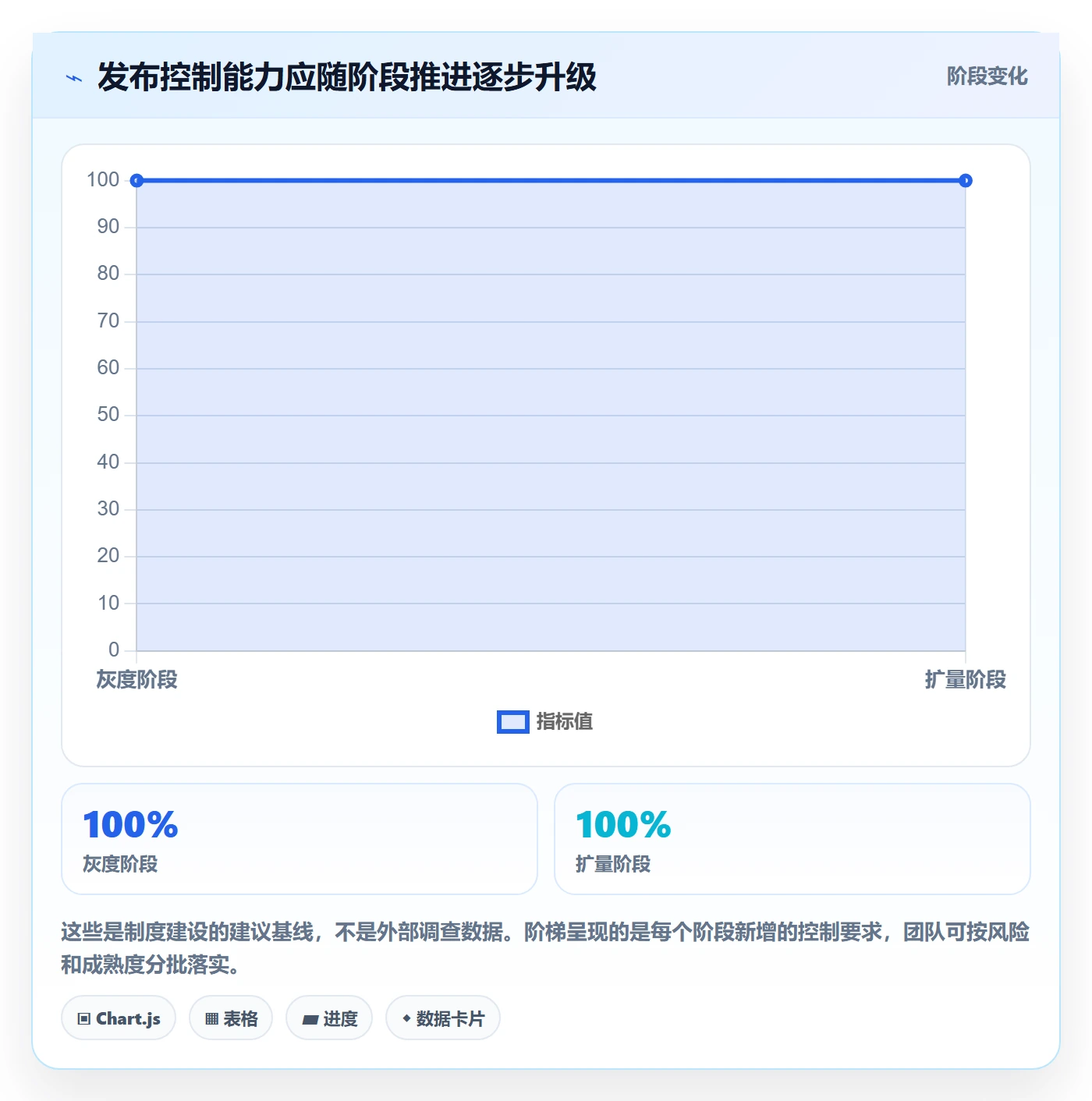The width and height of the screenshot is (1092, 1101).
Task: Open the 灰度阶段 100% stat card
Action: tap(300, 839)
